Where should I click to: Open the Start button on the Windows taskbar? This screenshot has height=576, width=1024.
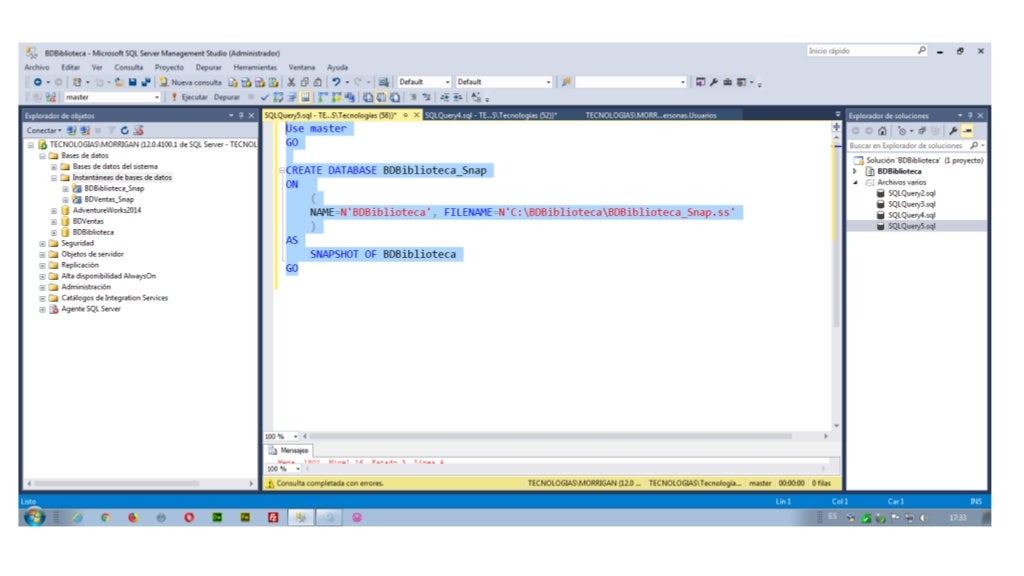tap(34, 517)
